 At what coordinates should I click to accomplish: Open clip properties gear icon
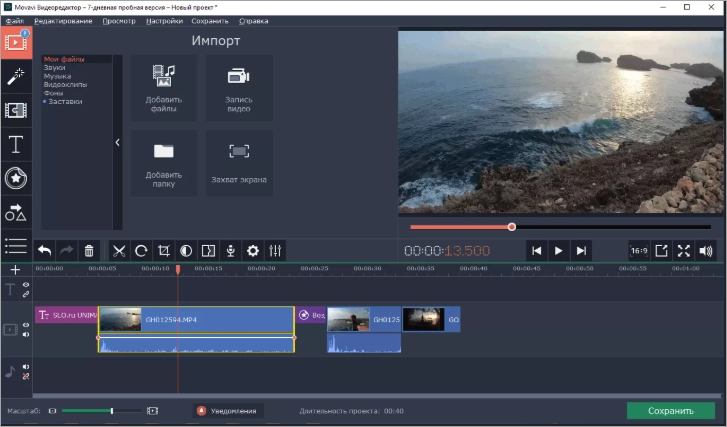[x=253, y=251]
